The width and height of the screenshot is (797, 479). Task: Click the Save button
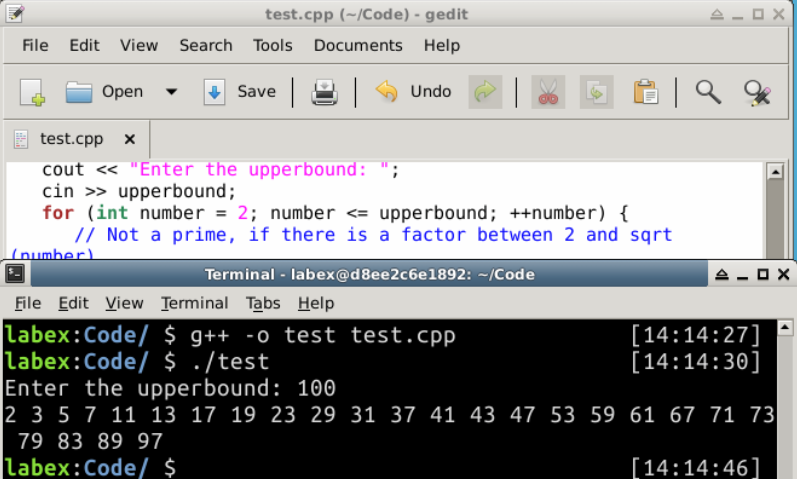tap(240, 92)
